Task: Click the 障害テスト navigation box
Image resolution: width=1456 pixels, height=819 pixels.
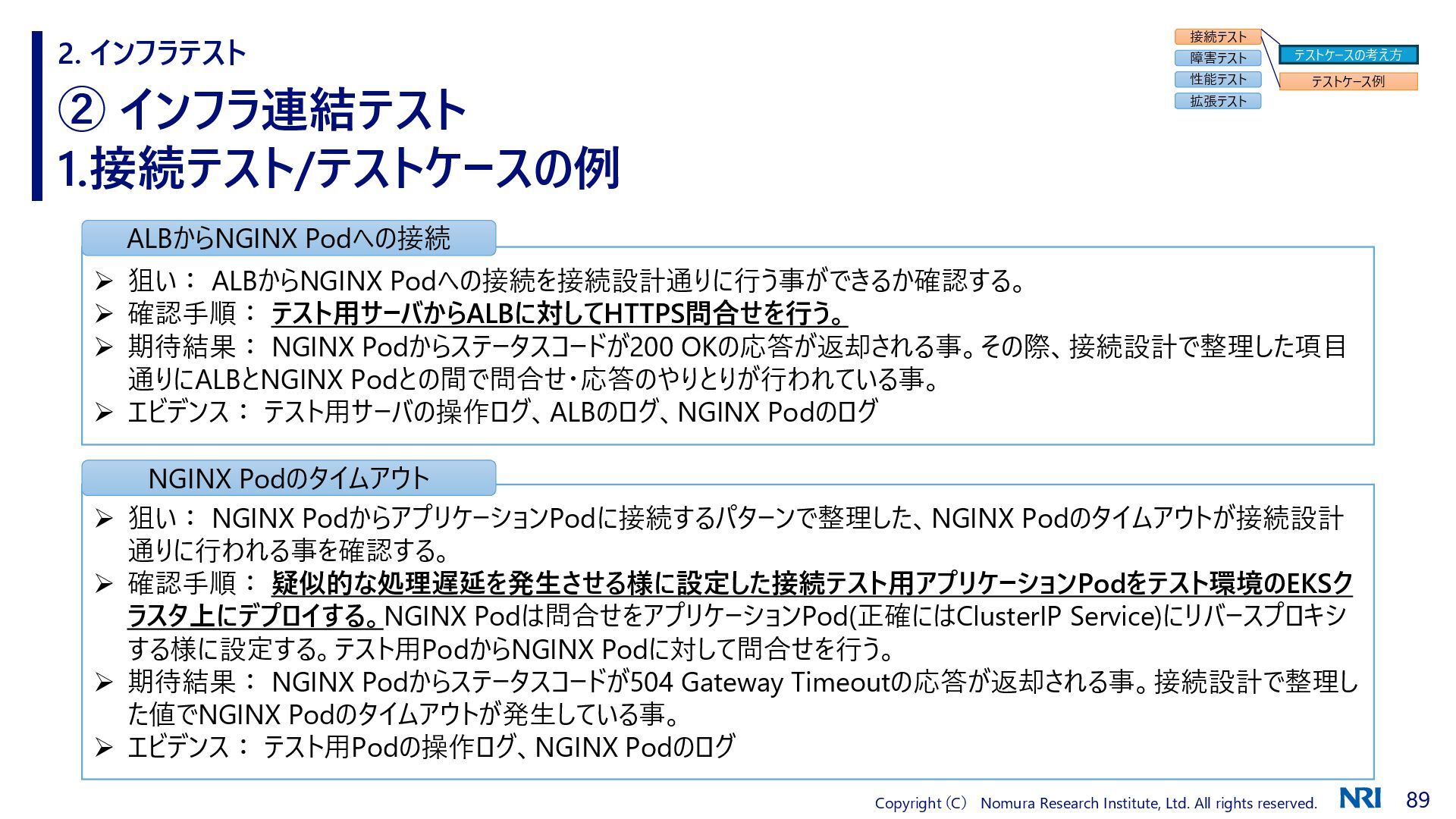Action: (1217, 58)
